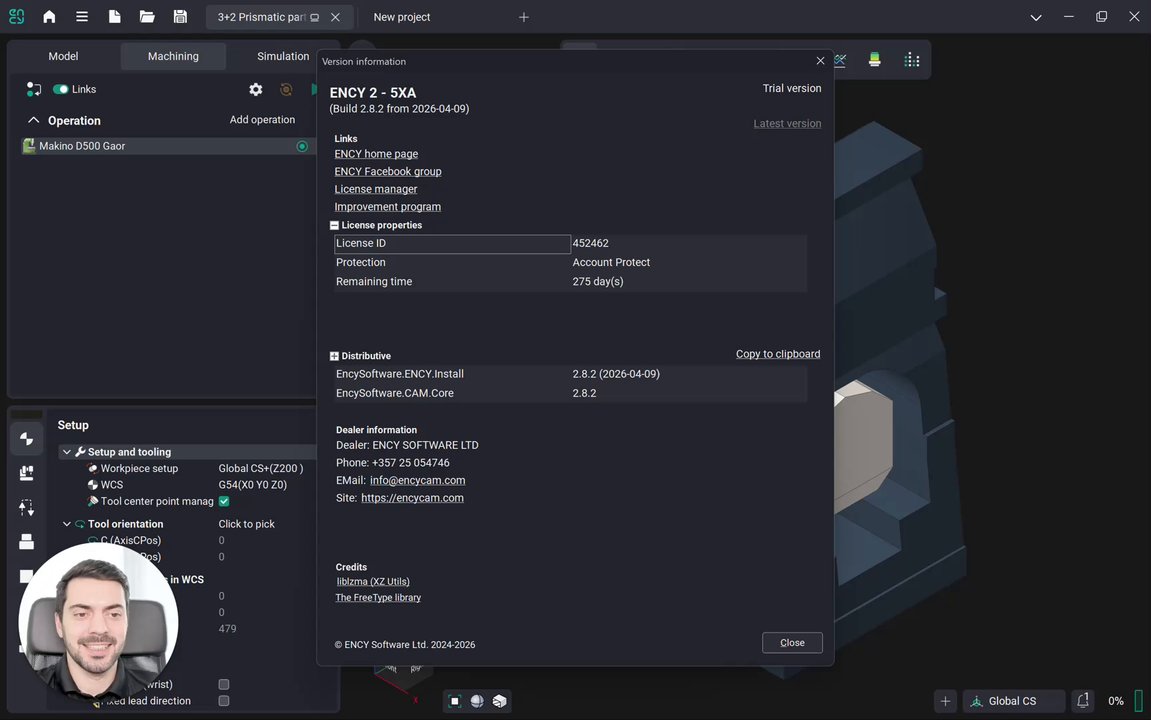
Task: Toggle the Links switch
Action: point(60,89)
